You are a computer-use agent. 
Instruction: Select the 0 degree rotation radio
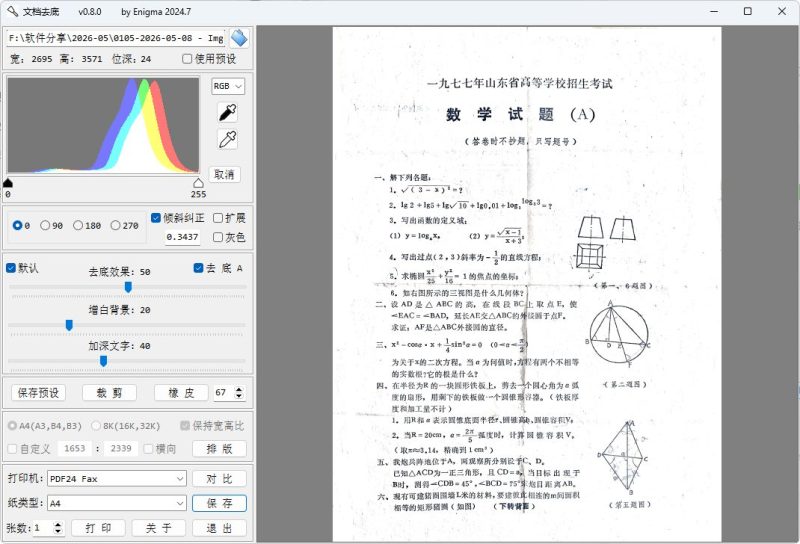(17, 225)
